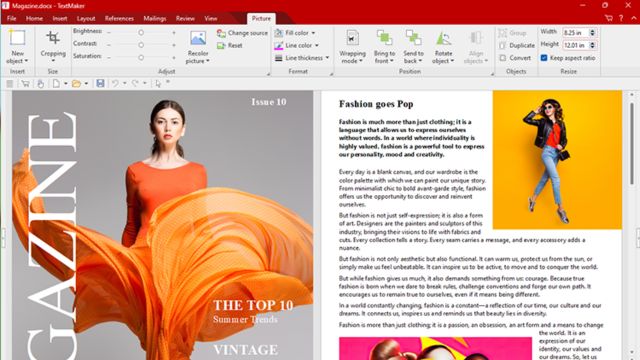Open Recolor picture options
This screenshot has width=640, height=360.
(x=198, y=47)
